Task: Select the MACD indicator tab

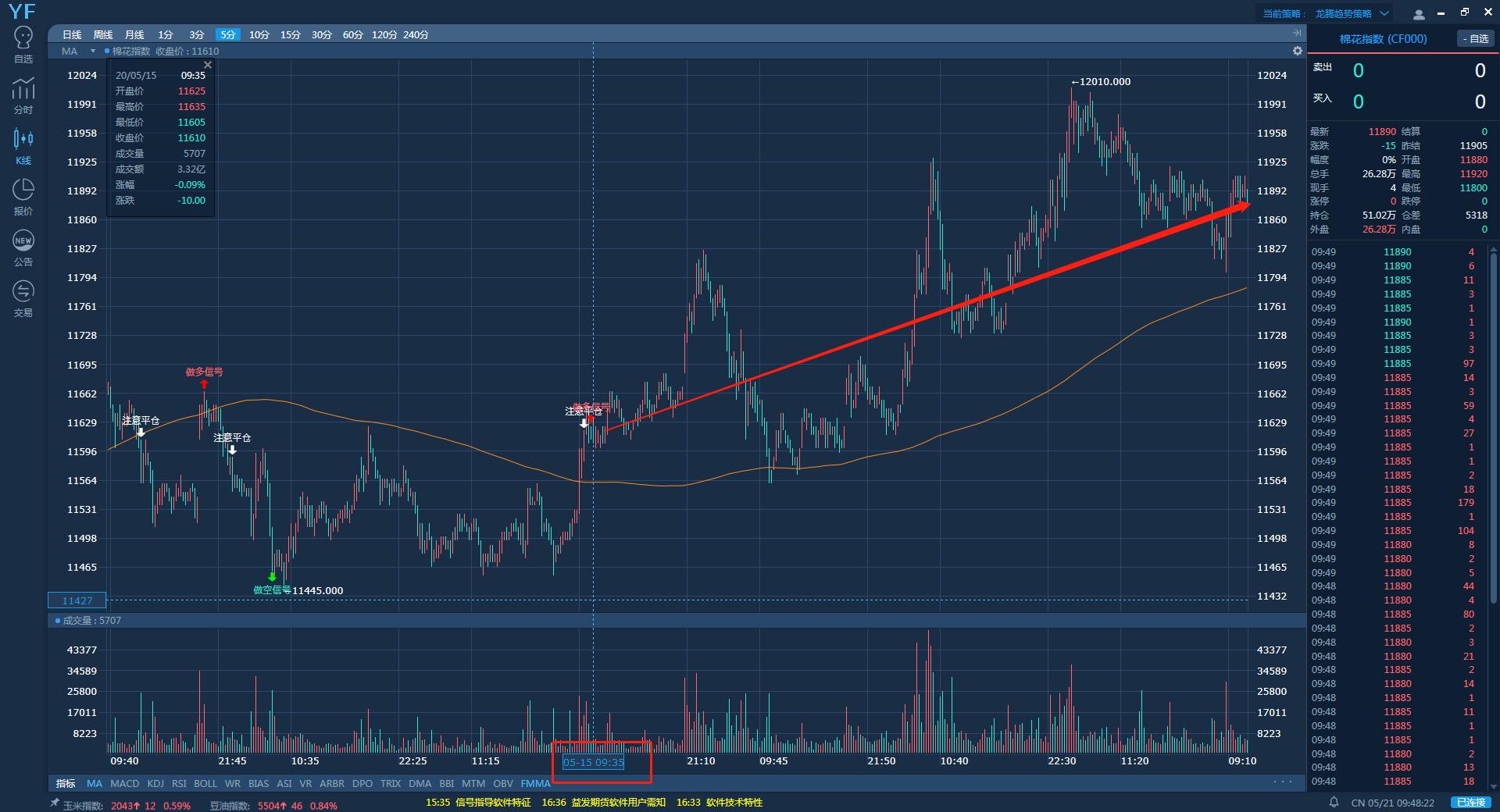Action: coord(124,783)
